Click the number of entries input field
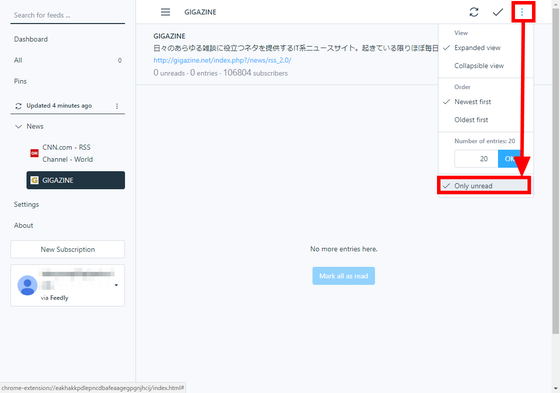 476,159
